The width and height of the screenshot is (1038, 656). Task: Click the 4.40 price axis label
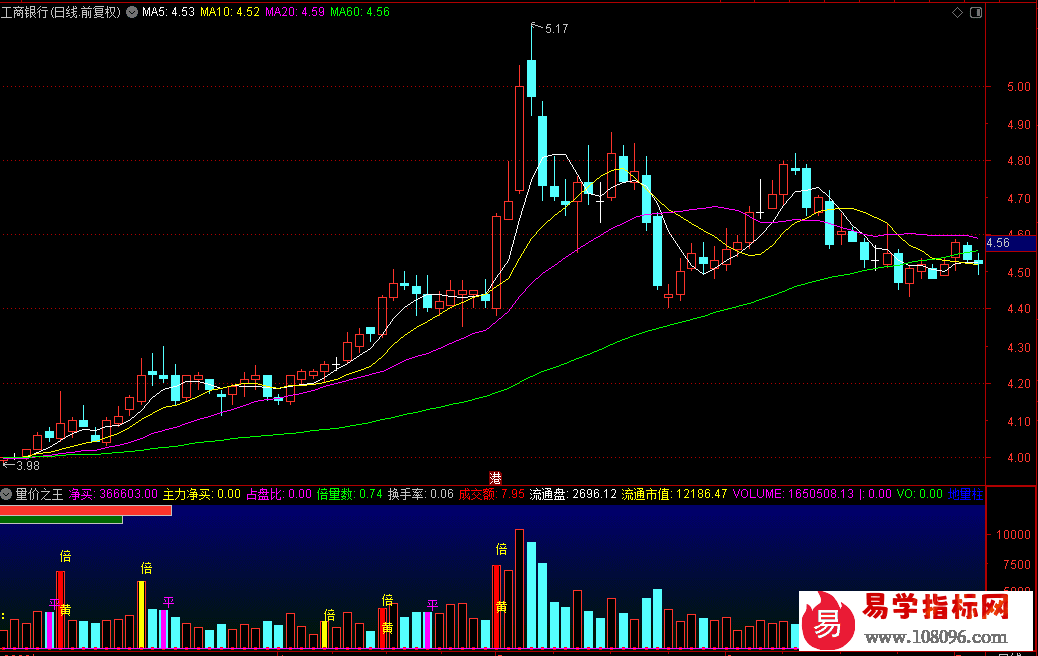coord(1018,309)
